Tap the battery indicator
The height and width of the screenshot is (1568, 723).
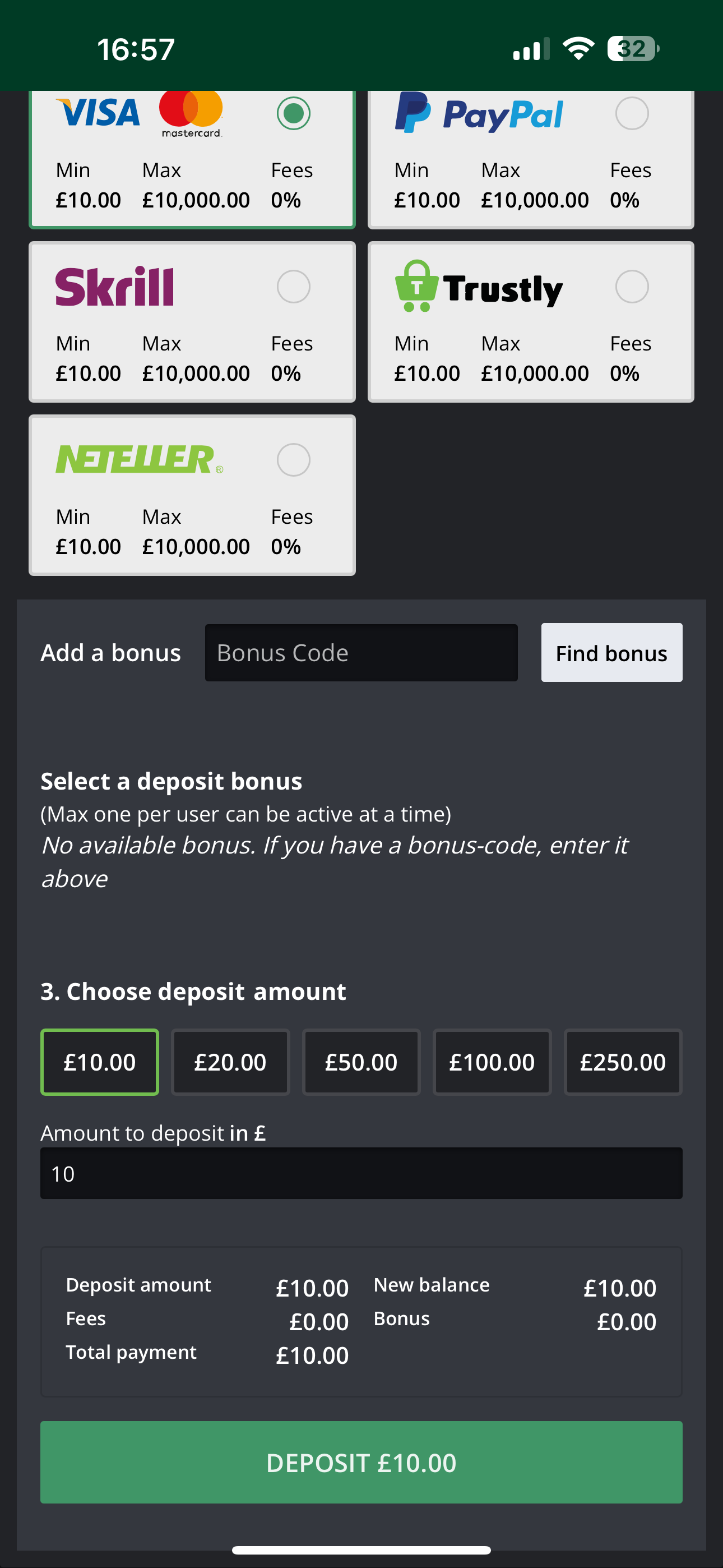633,48
